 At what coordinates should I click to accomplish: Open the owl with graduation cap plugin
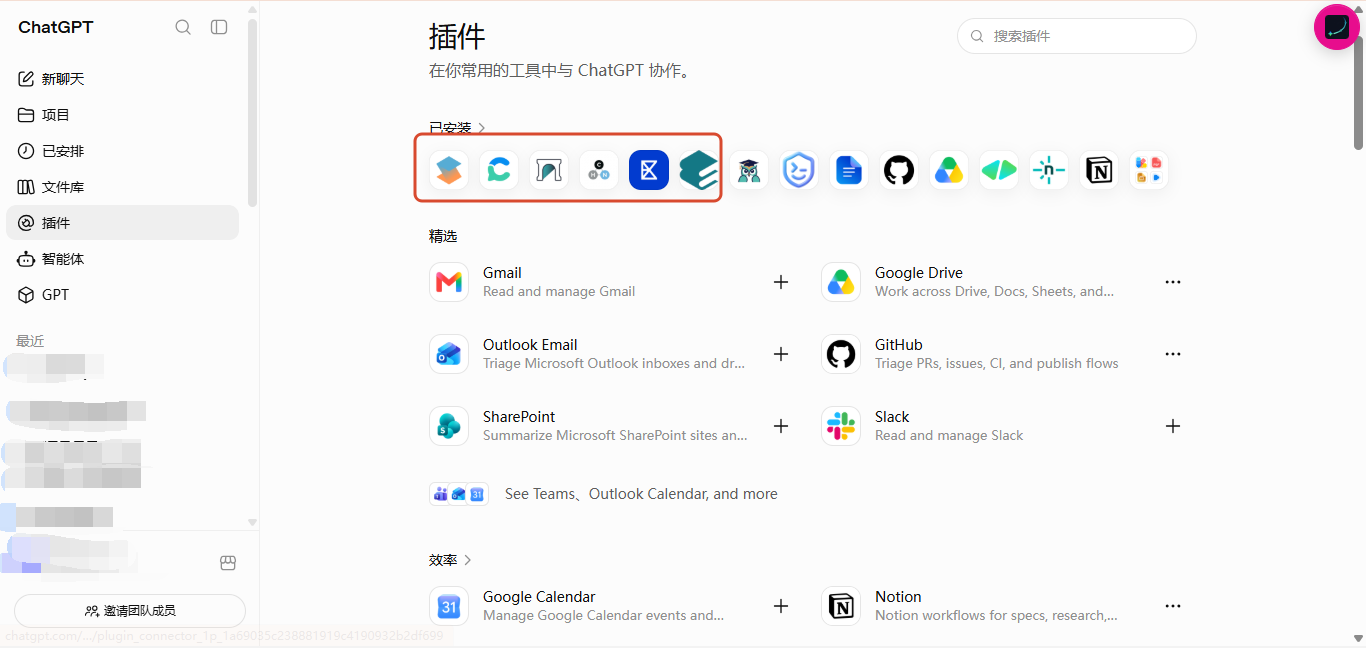[749, 170]
